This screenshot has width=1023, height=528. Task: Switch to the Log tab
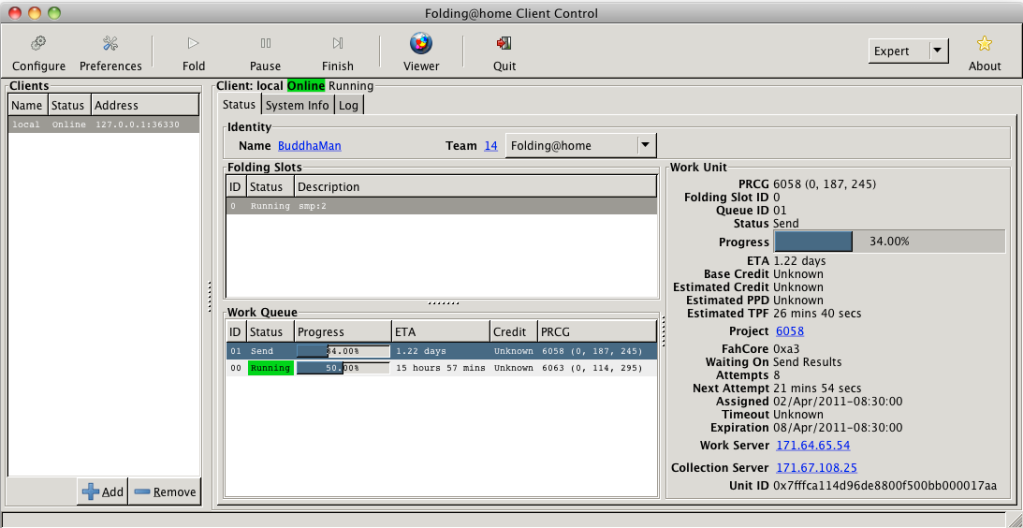click(349, 105)
